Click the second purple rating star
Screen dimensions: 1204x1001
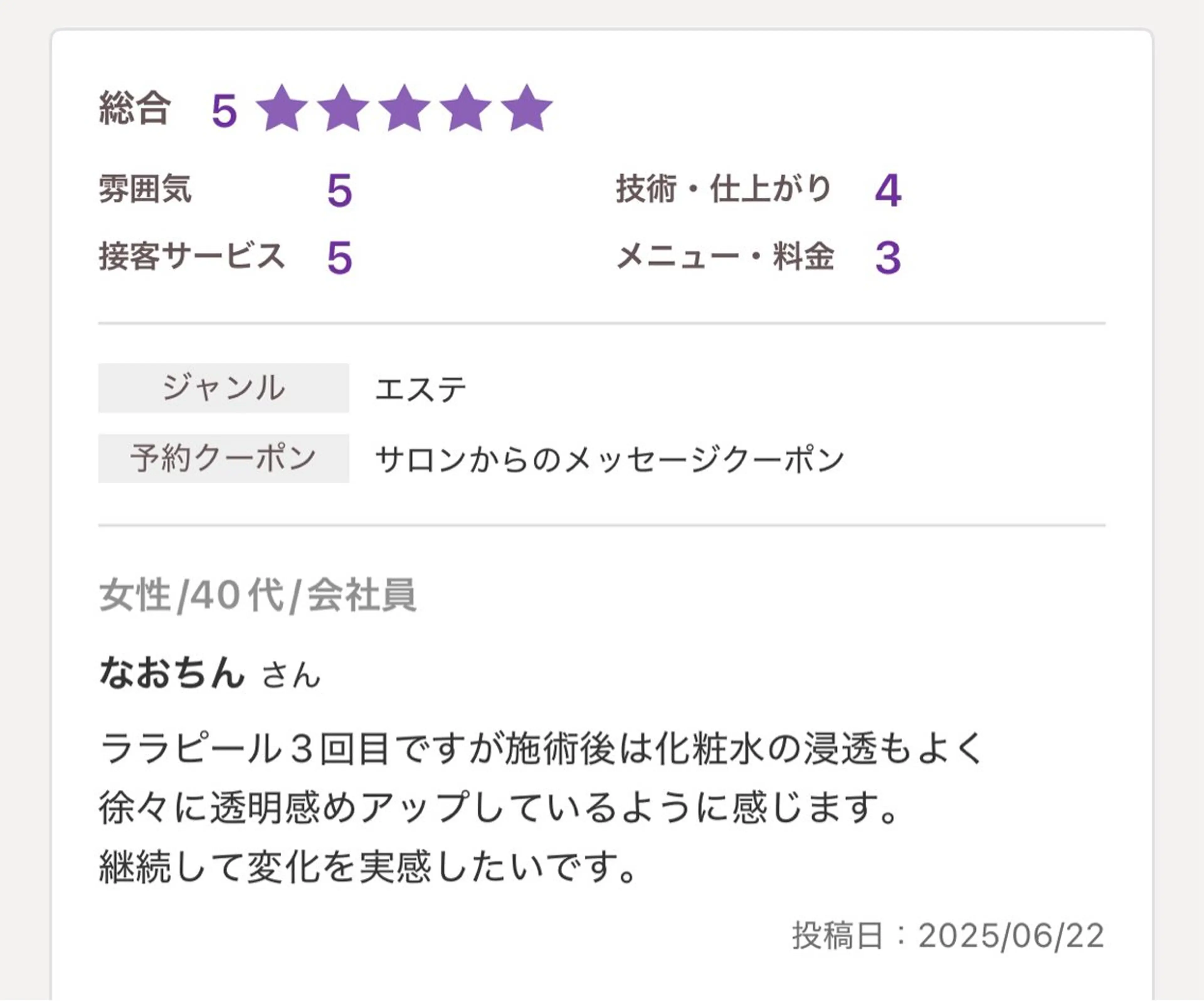click(x=343, y=109)
